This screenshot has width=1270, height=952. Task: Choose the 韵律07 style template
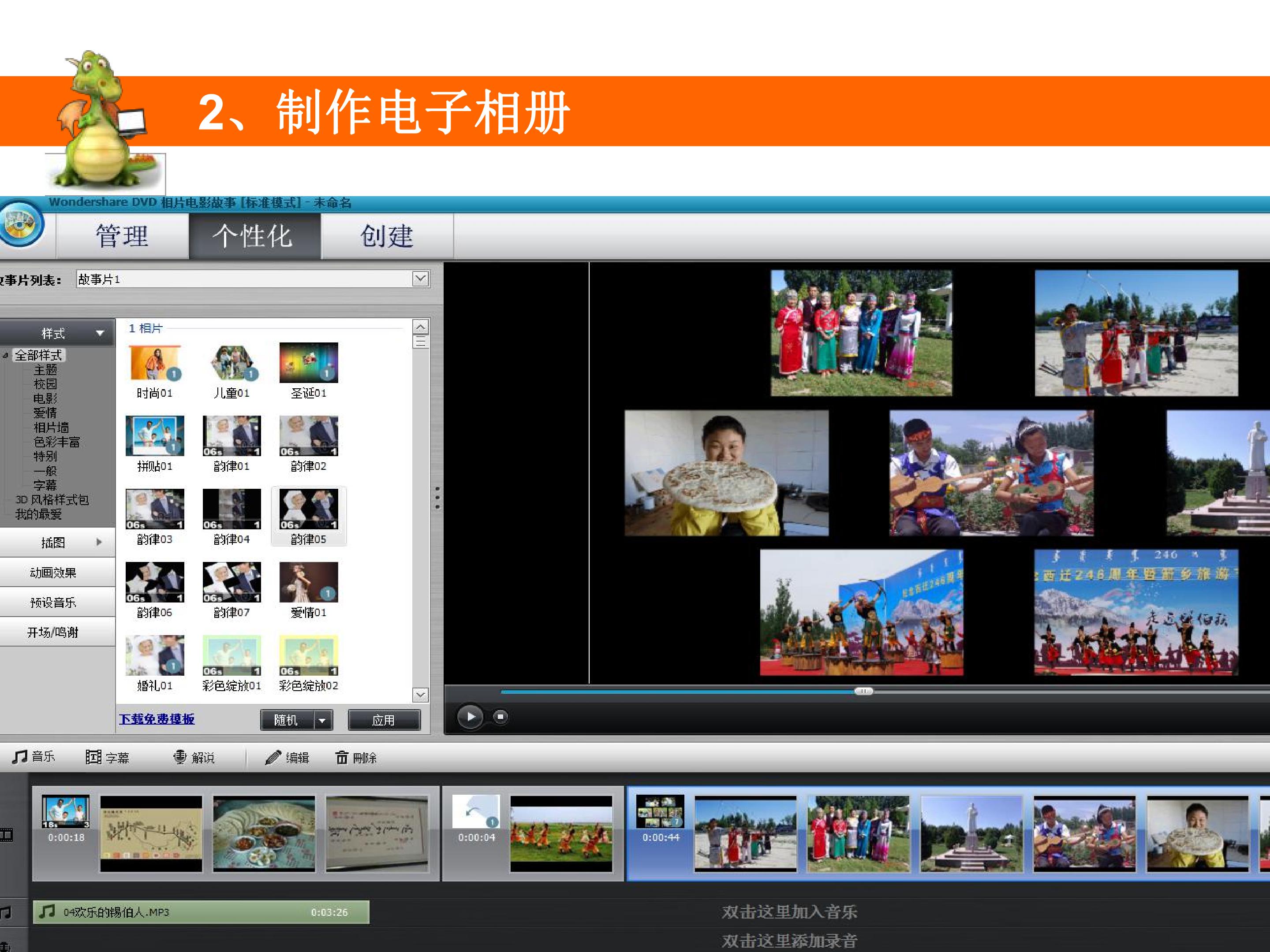232,590
